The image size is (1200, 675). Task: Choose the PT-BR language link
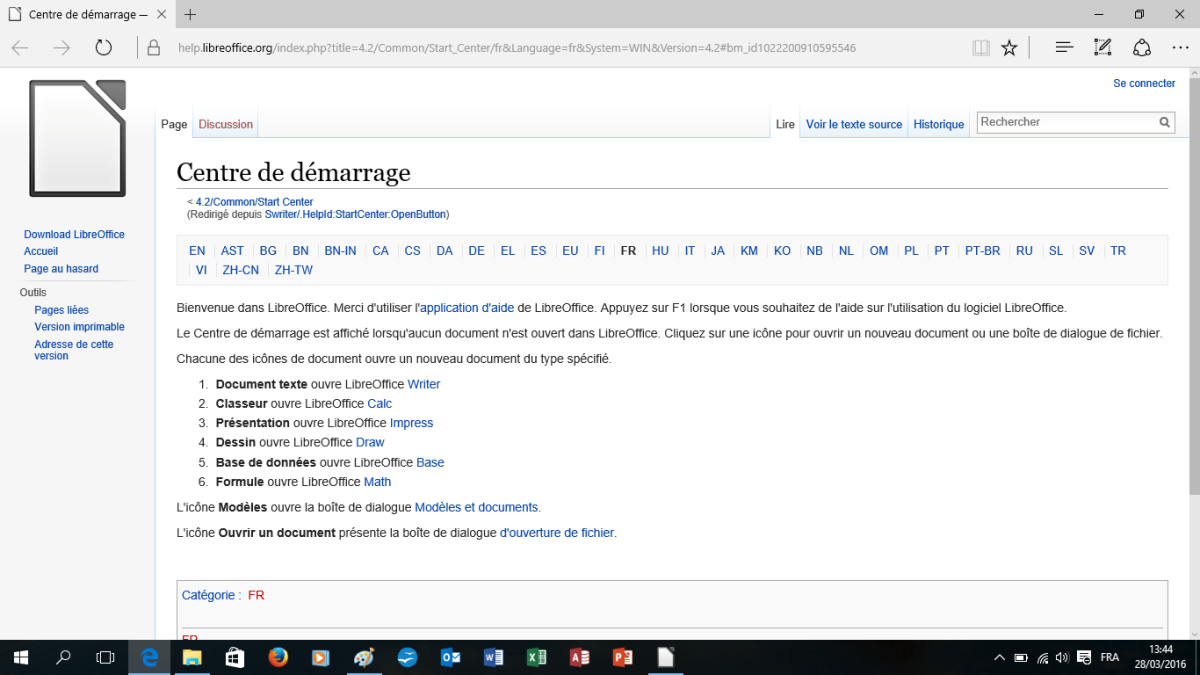[982, 251]
